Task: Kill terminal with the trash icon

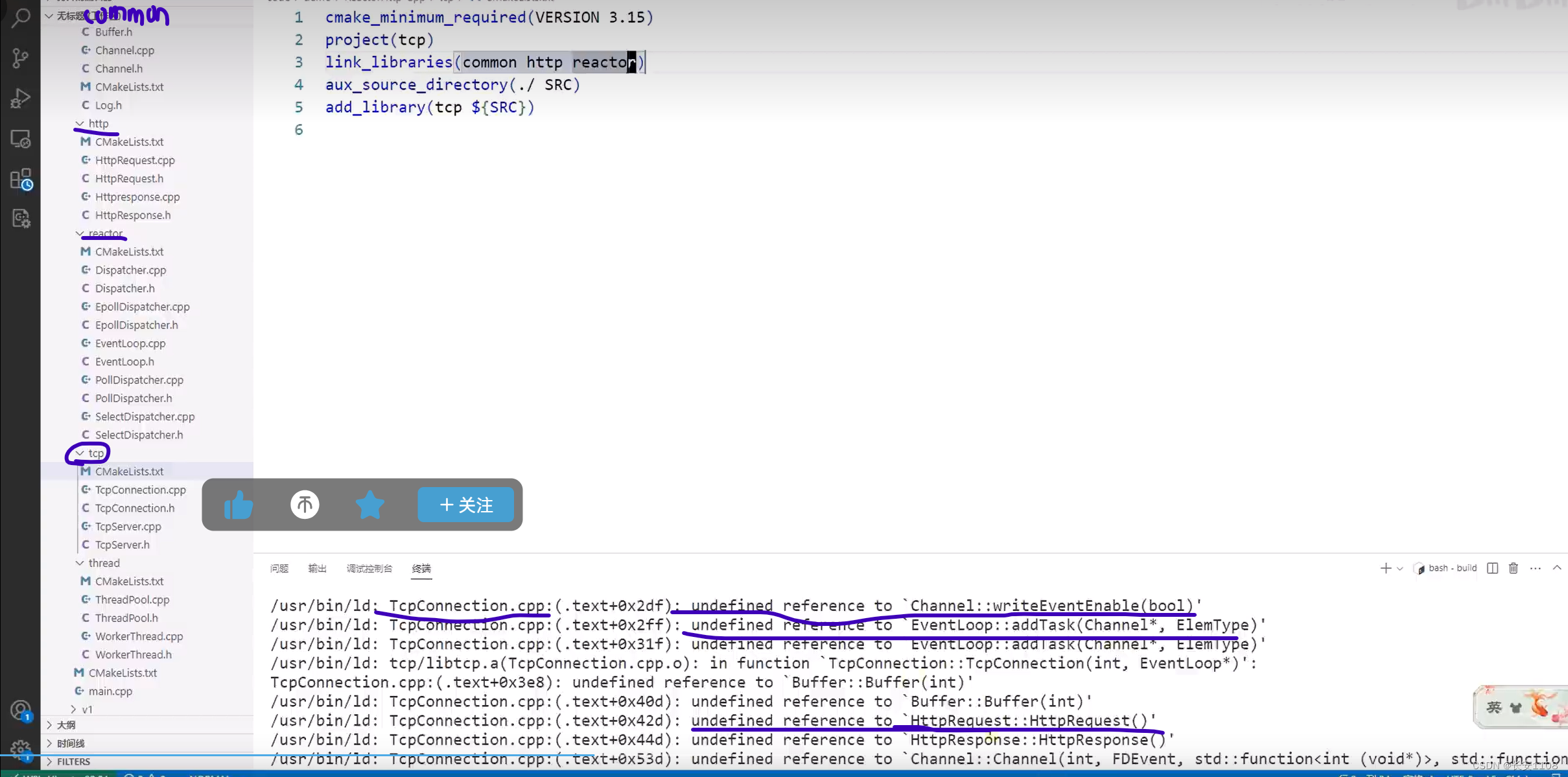Action: [x=1513, y=568]
